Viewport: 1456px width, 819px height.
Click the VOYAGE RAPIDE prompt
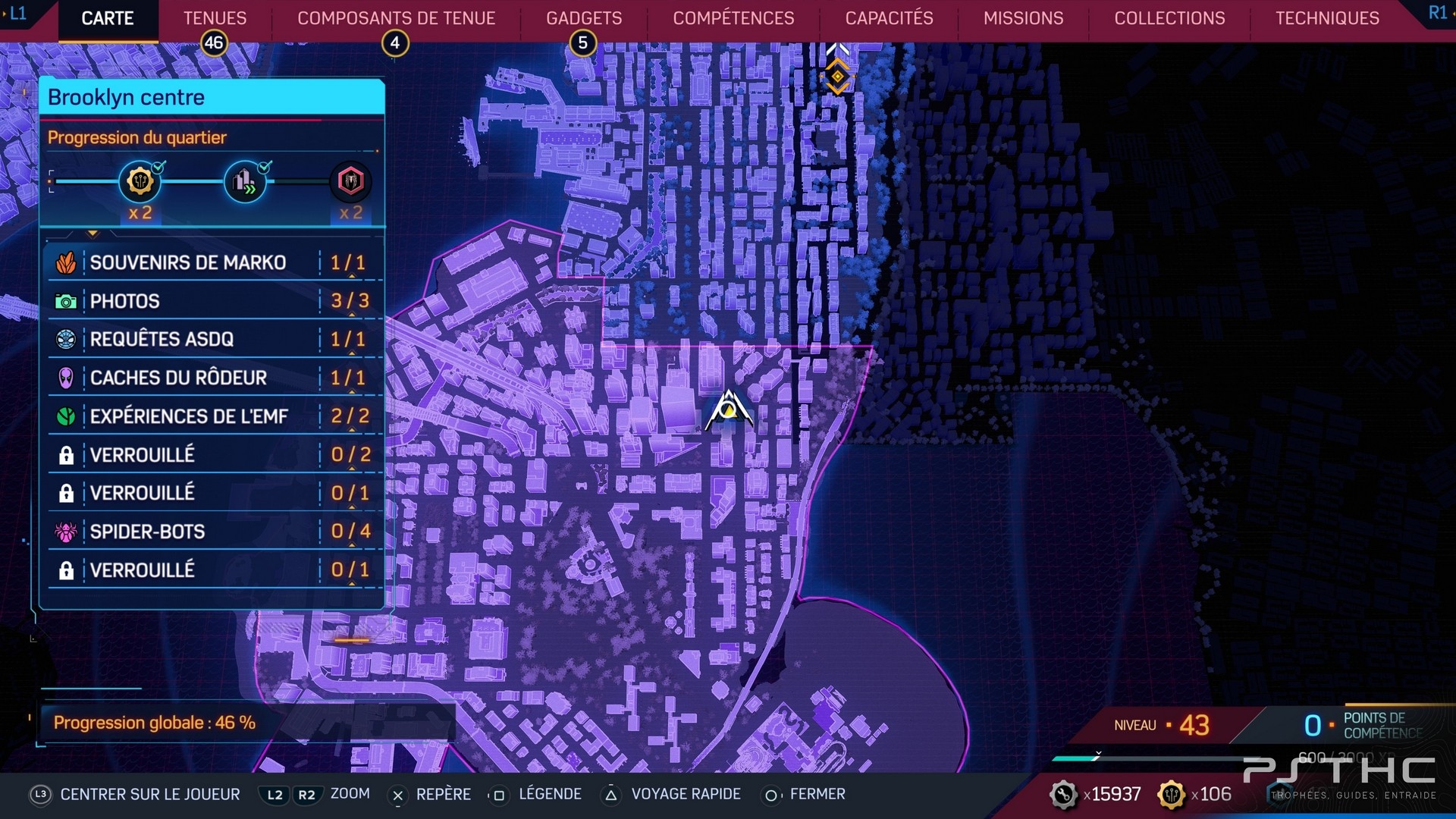tap(686, 794)
